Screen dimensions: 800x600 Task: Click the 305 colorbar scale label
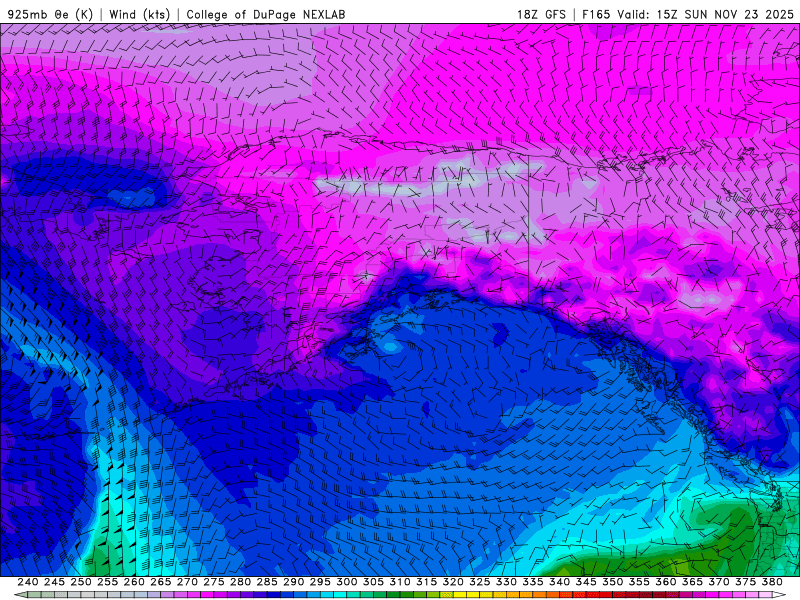373,582
